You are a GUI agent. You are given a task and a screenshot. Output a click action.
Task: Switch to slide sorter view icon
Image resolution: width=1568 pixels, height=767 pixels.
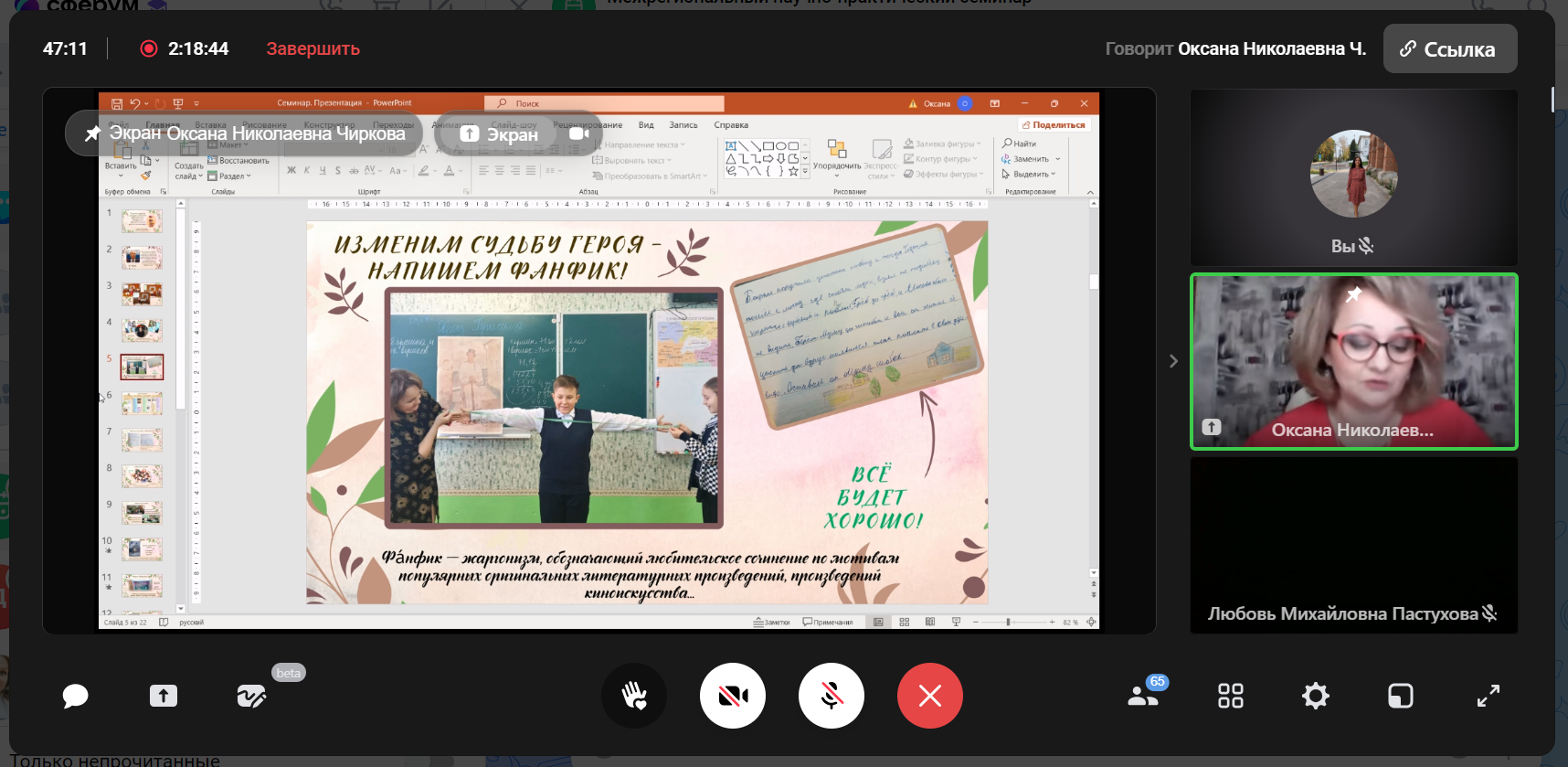pyautogui.click(x=904, y=622)
